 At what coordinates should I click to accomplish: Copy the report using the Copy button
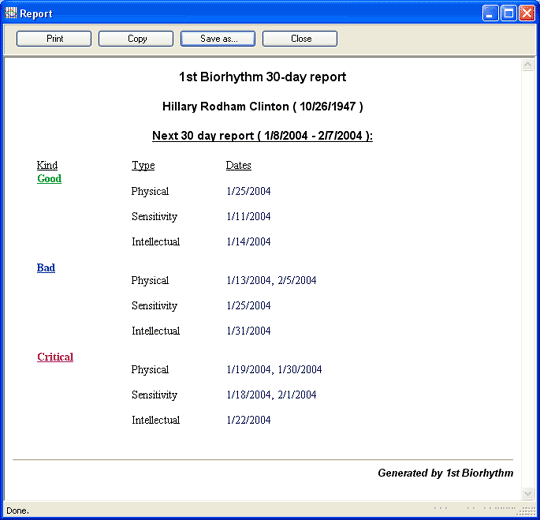pos(136,39)
